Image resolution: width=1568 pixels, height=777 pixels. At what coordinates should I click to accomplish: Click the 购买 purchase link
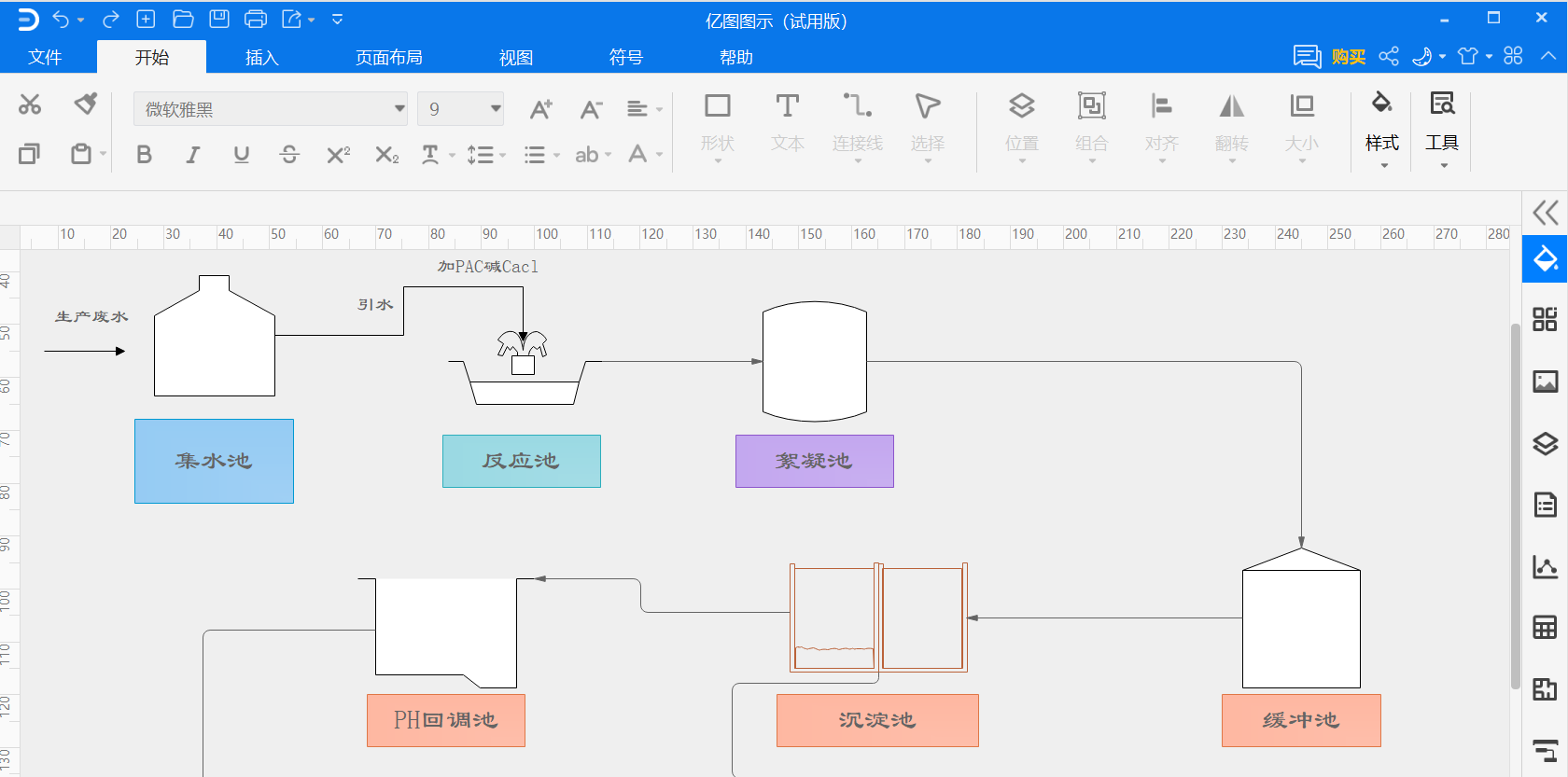tap(1348, 58)
